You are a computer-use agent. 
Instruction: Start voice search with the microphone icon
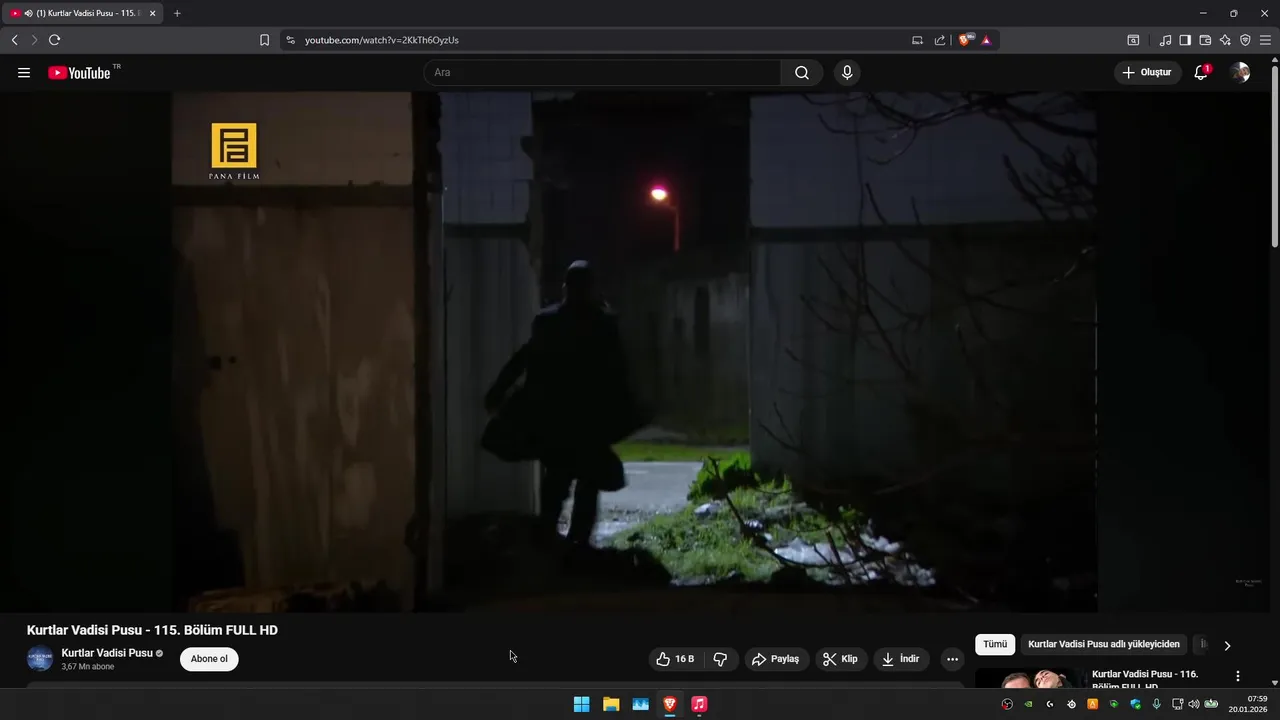click(x=847, y=73)
